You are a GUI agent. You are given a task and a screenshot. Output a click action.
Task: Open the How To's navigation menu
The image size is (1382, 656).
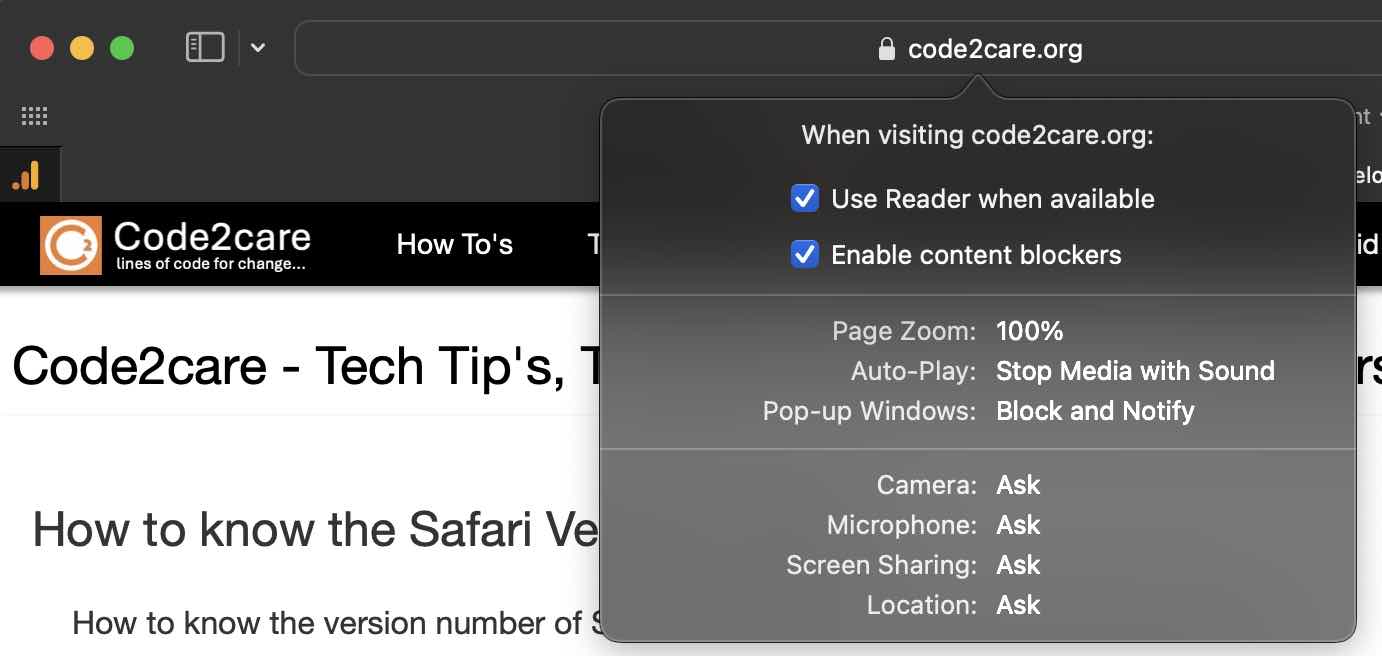click(x=455, y=244)
